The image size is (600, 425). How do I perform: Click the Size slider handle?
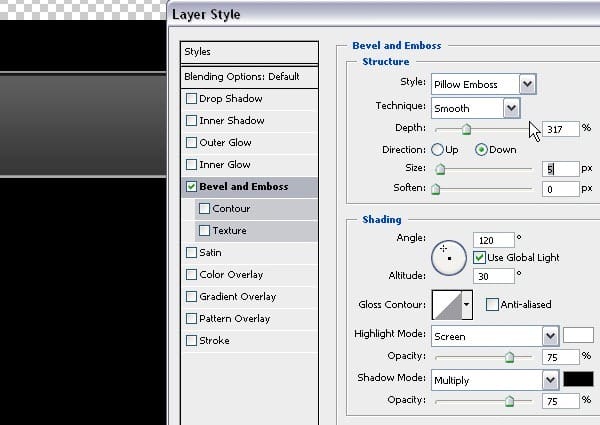[440, 169]
